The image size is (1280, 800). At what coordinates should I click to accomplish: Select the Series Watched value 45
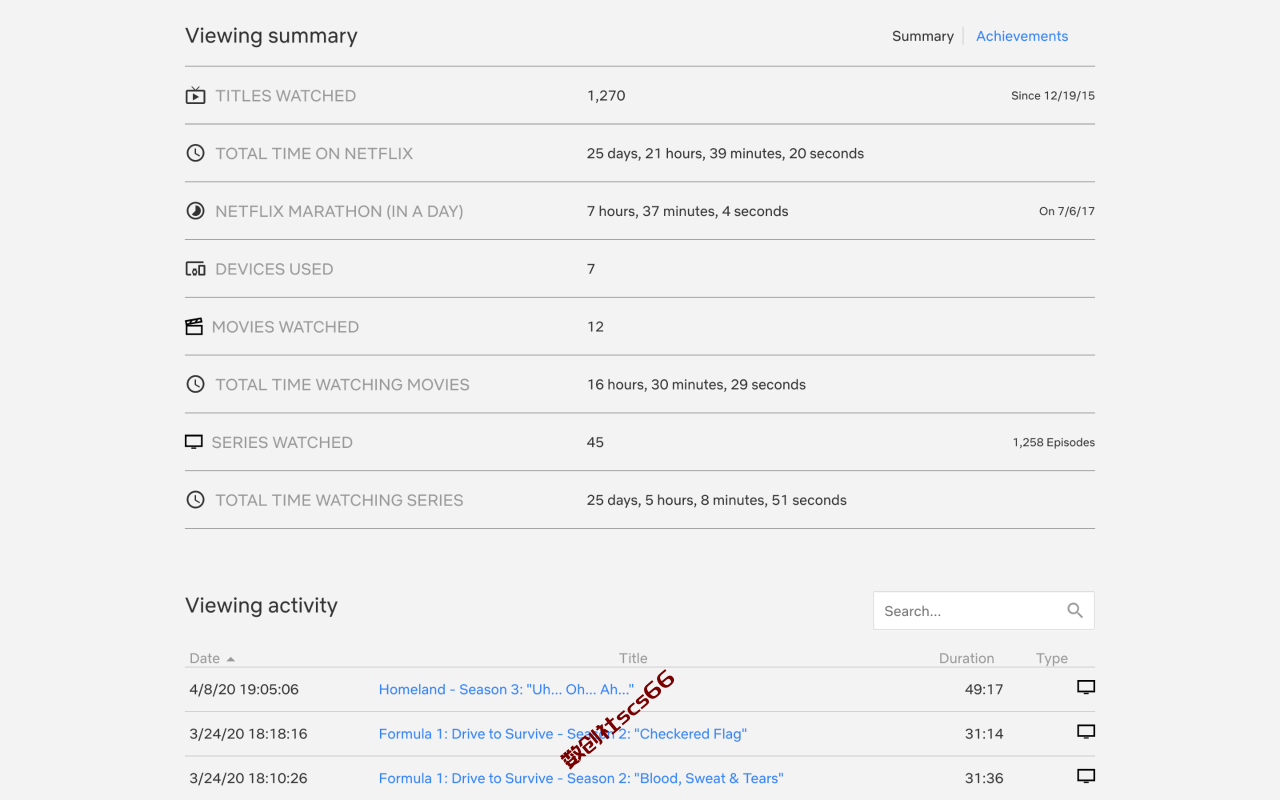(x=595, y=442)
